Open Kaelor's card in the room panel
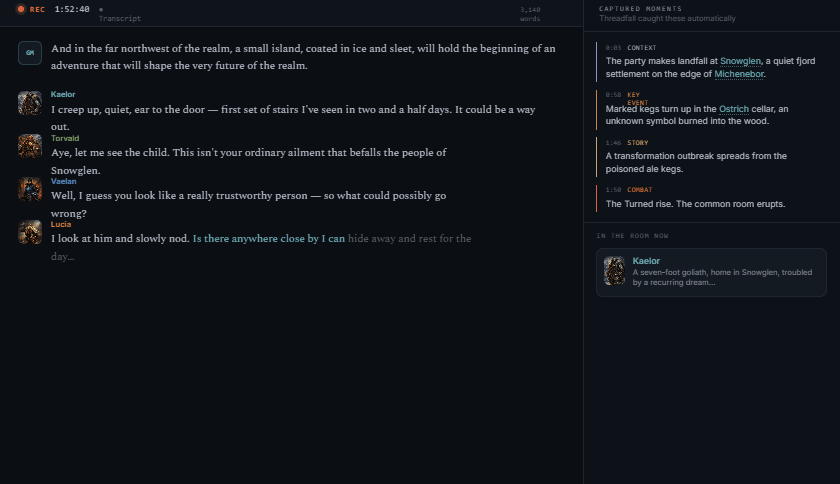The width and height of the screenshot is (840, 484). tap(711, 272)
